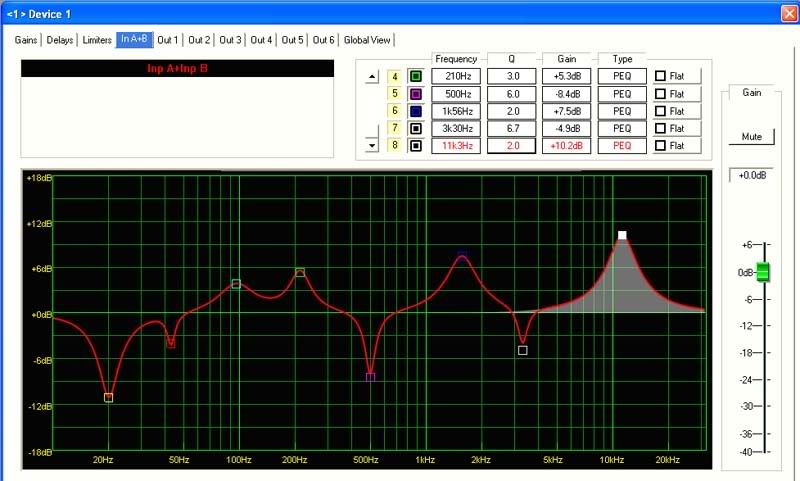
Task: Select the blue band 6 color icon
Action: coord(415,111)
